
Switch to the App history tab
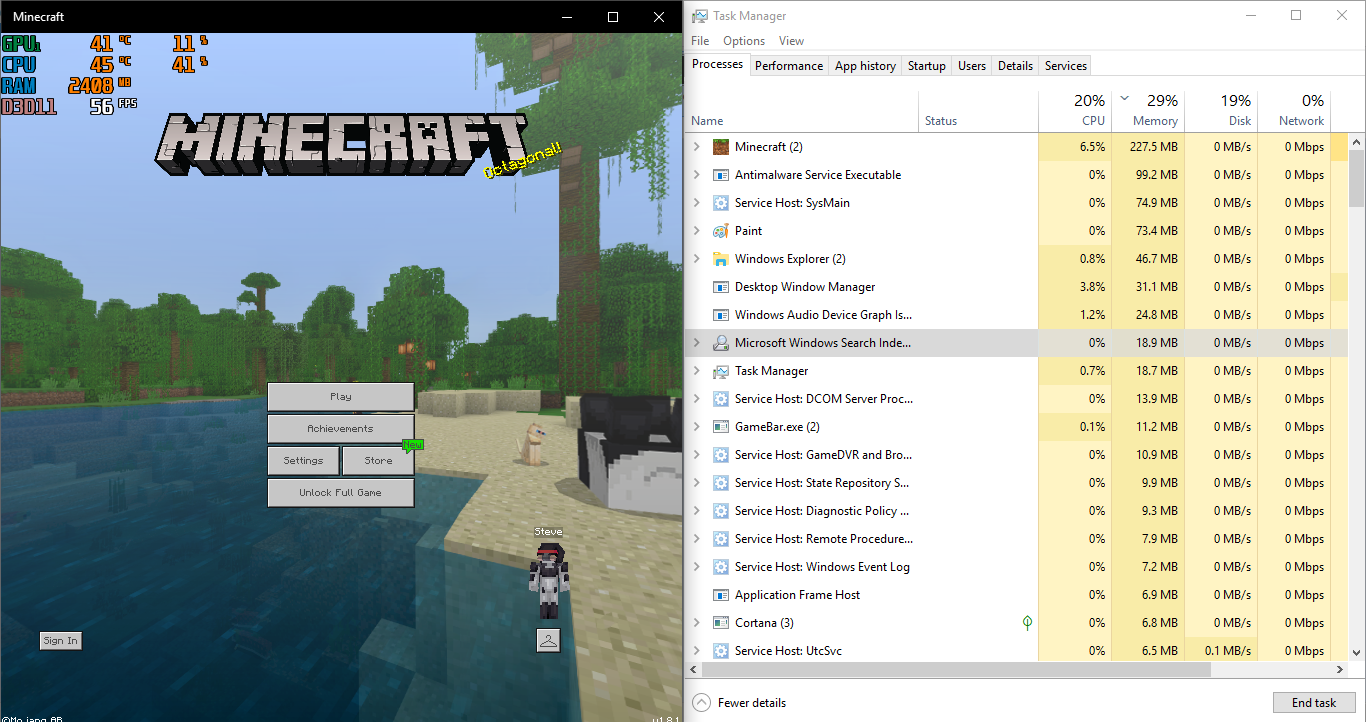[865, 66]
